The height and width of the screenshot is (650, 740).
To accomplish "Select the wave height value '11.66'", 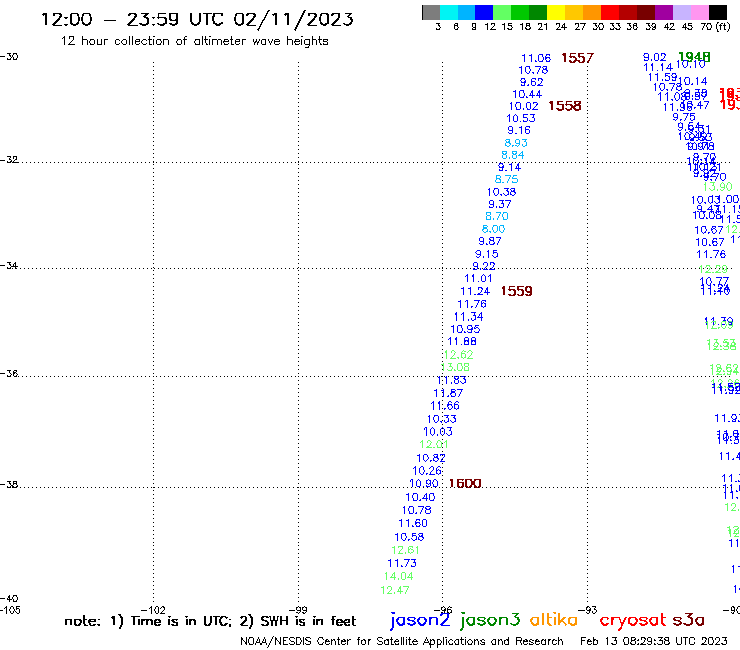I will point(445,406).
